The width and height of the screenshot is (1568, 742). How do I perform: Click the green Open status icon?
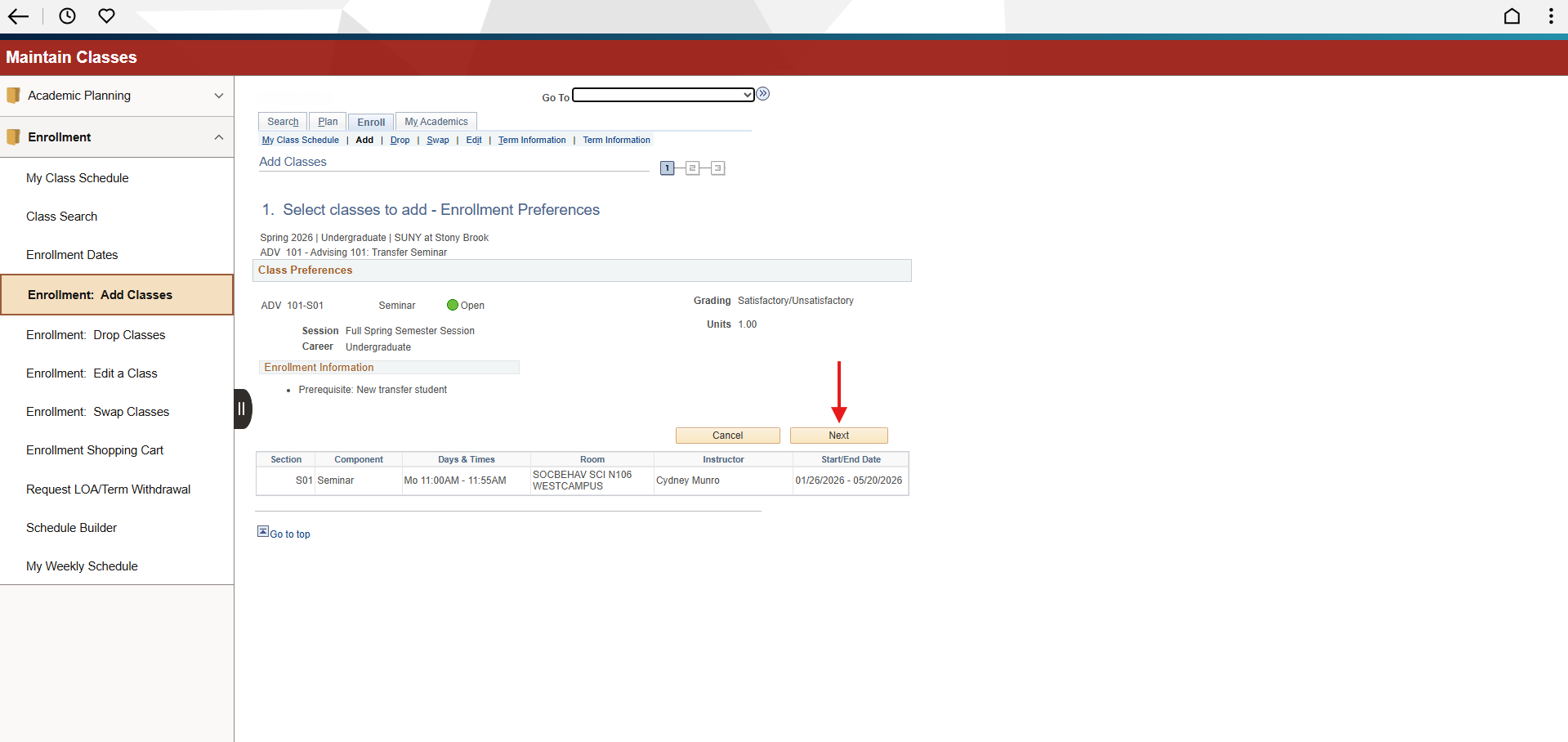(453, 305)
